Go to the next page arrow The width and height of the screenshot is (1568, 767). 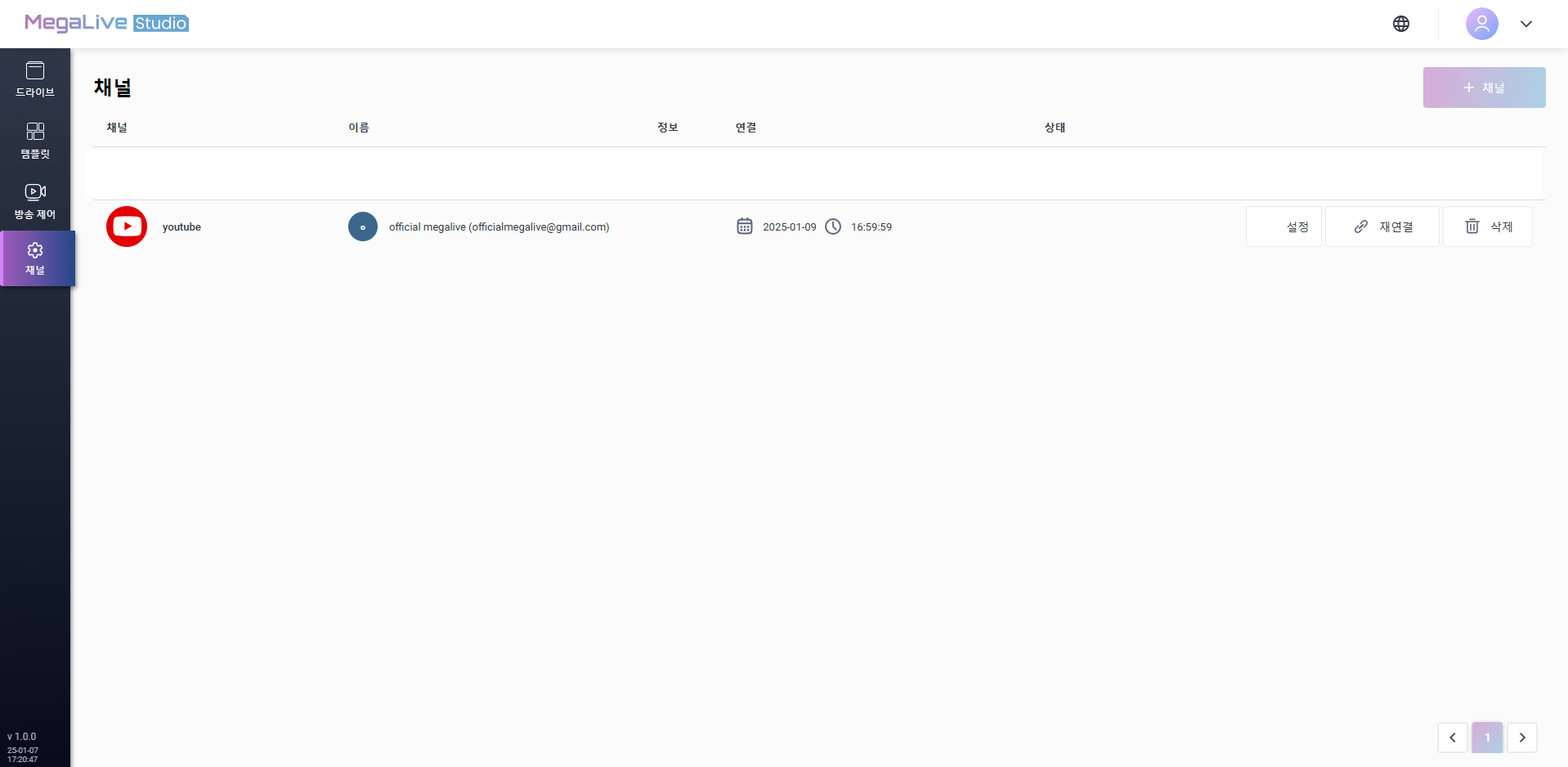[1522, 738]
